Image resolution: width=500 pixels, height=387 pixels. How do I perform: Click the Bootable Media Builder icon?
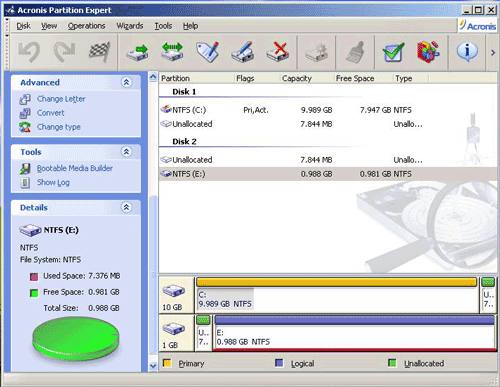click(25, 169)
